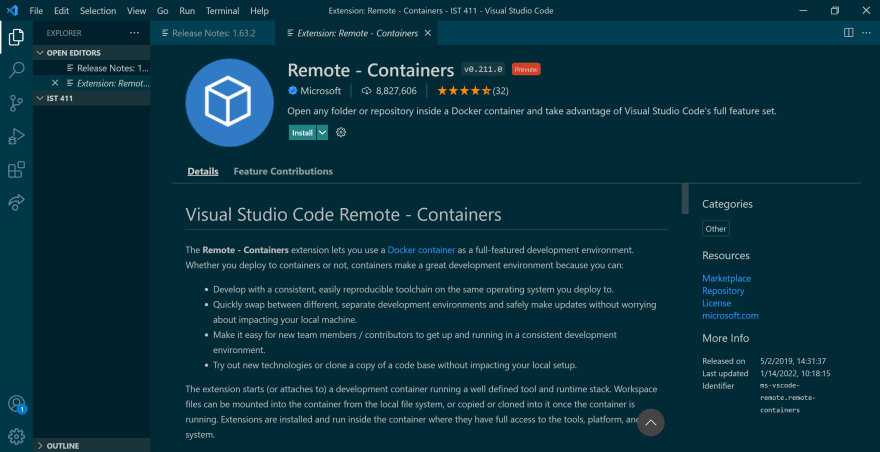Open the Search view in activity bar
This screenshot has width=880, height=452.
pyautogui.click(x=16, y=70)
